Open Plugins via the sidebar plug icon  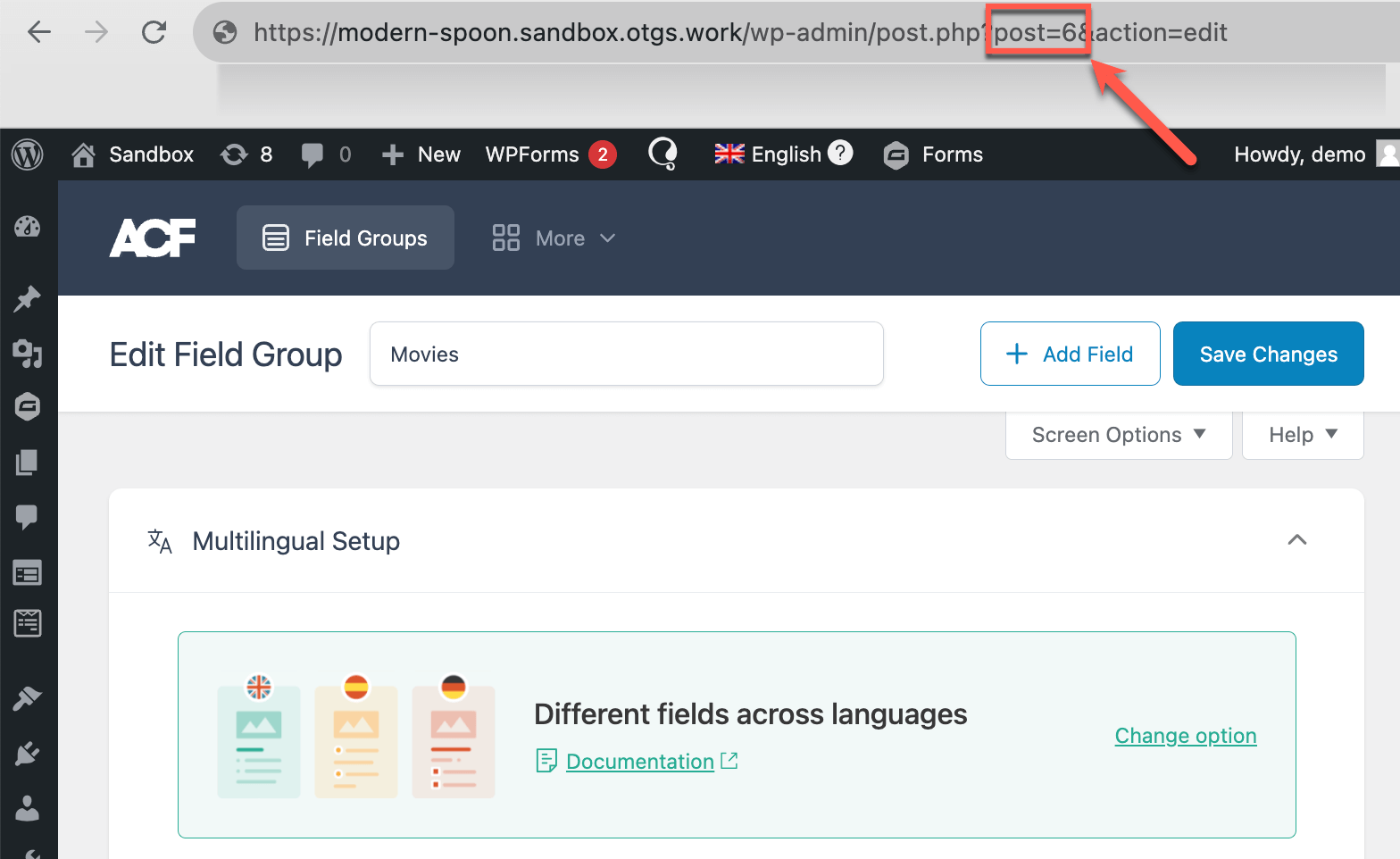point(28,754)
